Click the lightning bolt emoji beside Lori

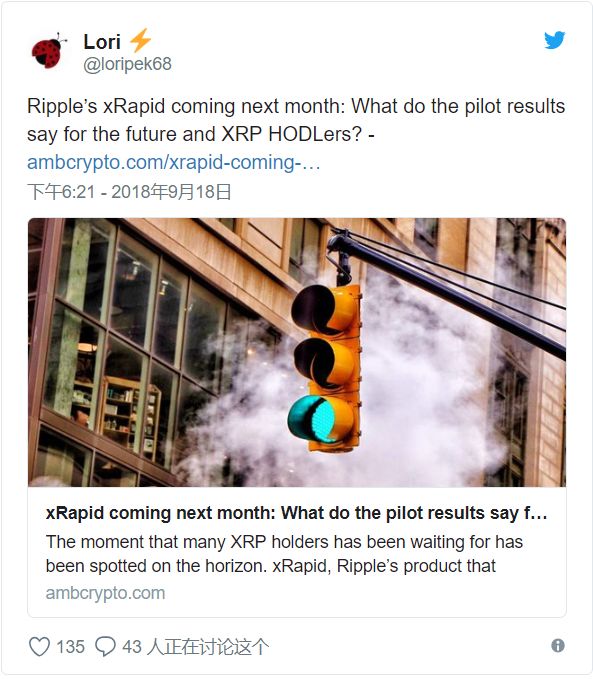[x=140, y=40]
